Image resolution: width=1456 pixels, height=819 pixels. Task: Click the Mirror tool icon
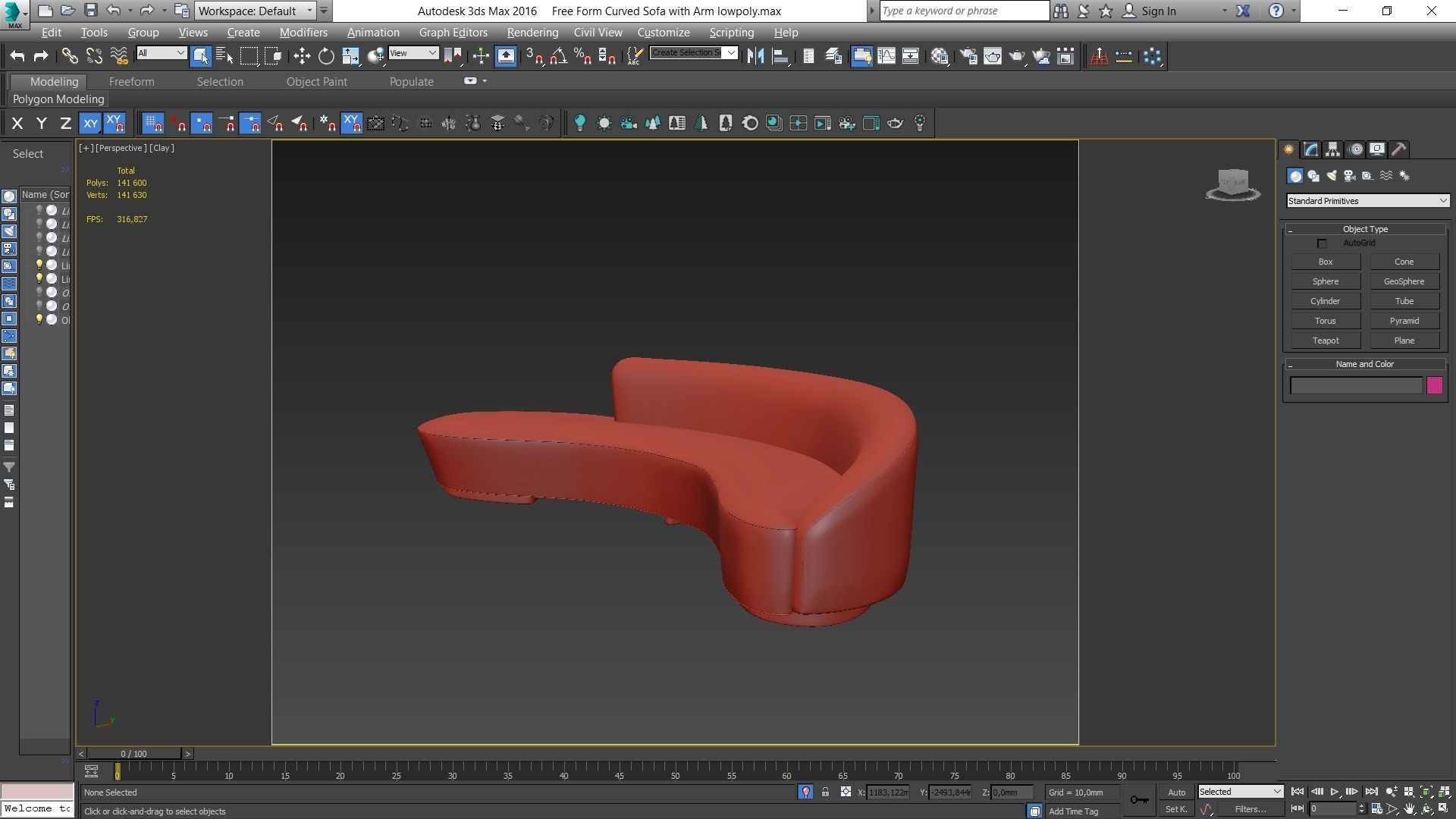click(755, 56)
